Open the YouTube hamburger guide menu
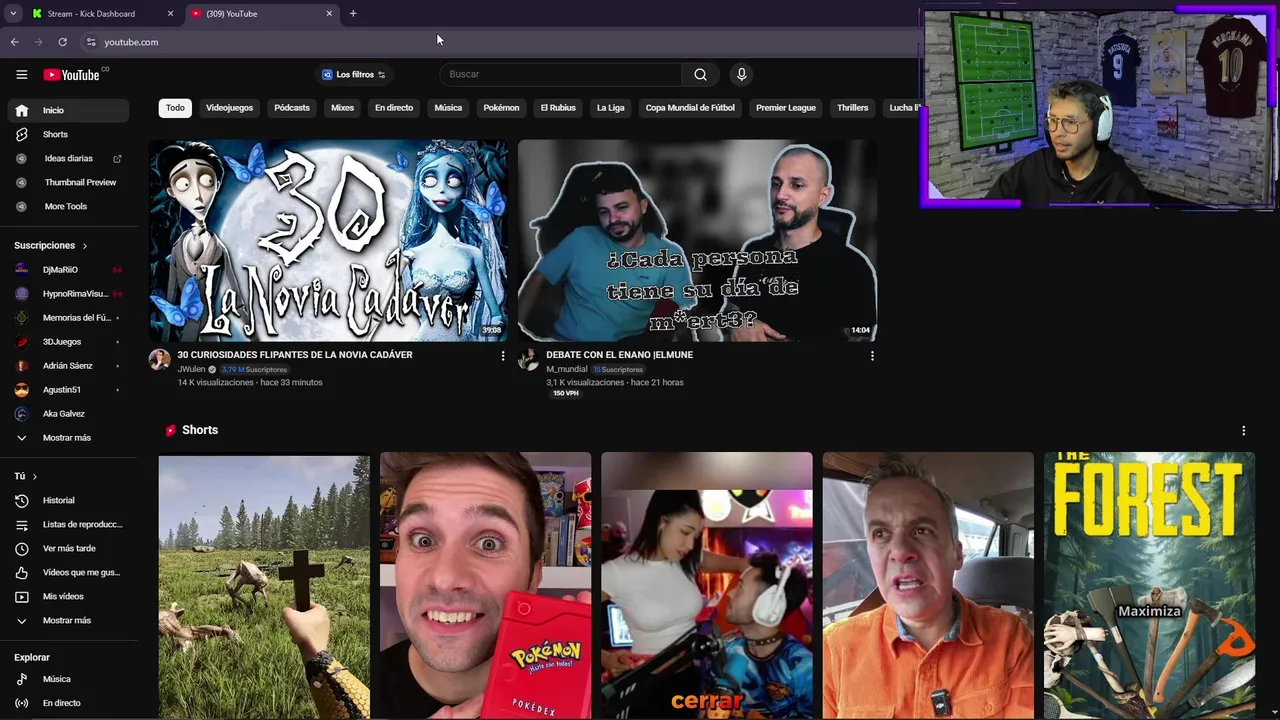Screen dimensions: 1280x720 (x=21, y=74)
